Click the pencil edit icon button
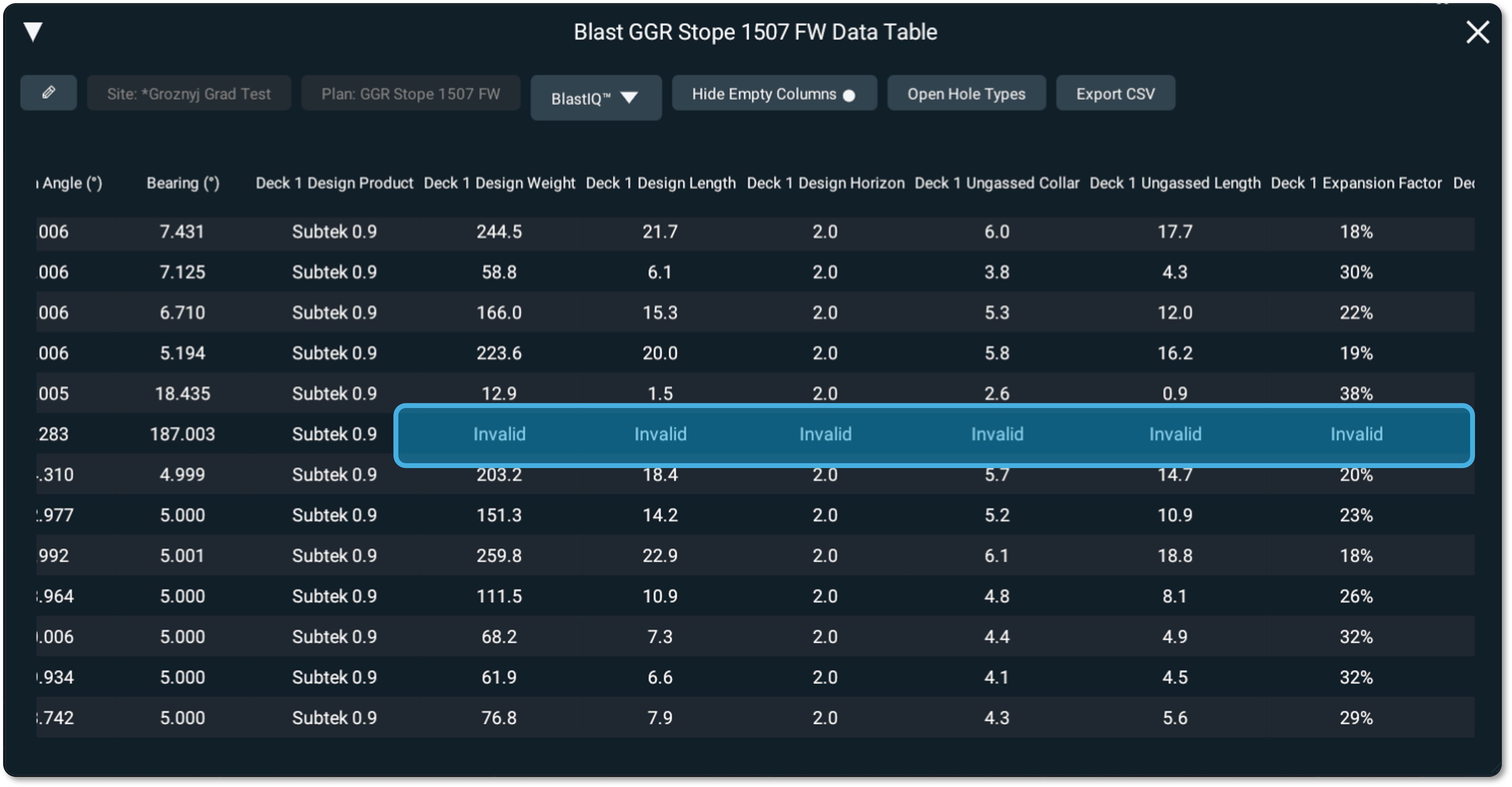 click(x=49, y=93)
